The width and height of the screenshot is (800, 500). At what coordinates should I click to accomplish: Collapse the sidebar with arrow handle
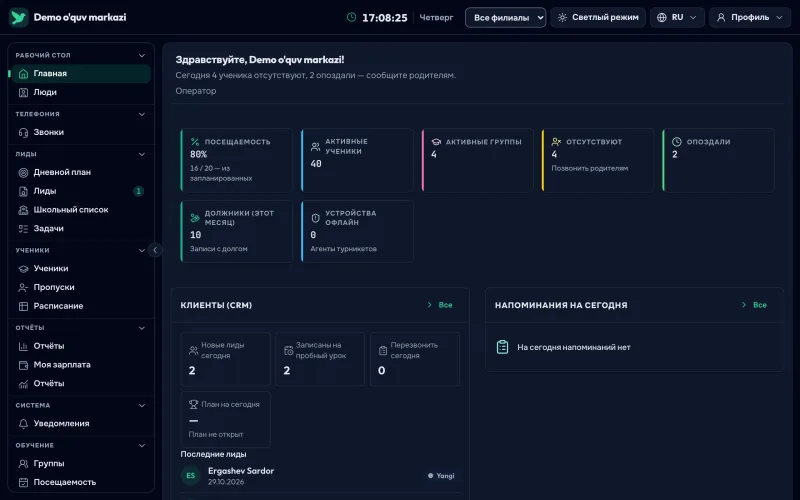click(x=155, y=250)
